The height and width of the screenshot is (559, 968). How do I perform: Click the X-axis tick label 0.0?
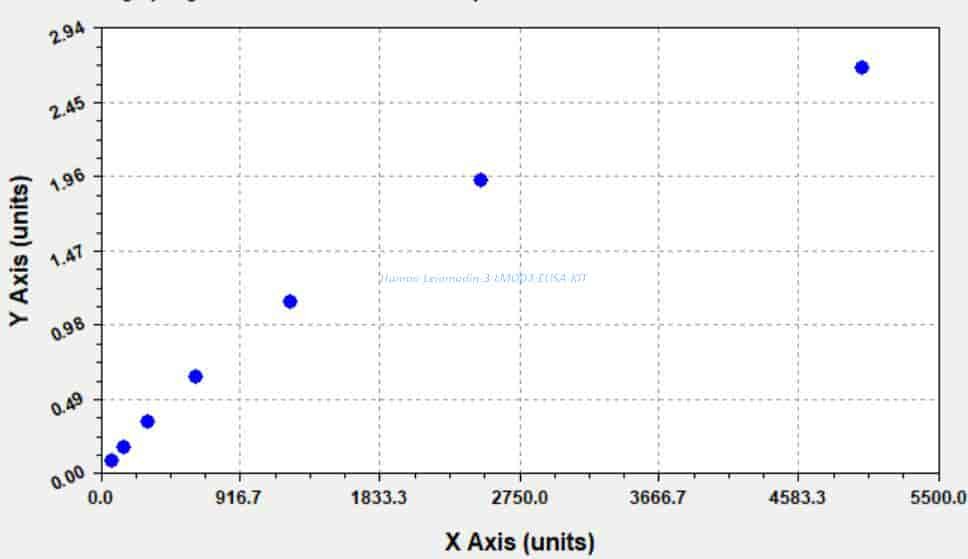click(100, 497)
